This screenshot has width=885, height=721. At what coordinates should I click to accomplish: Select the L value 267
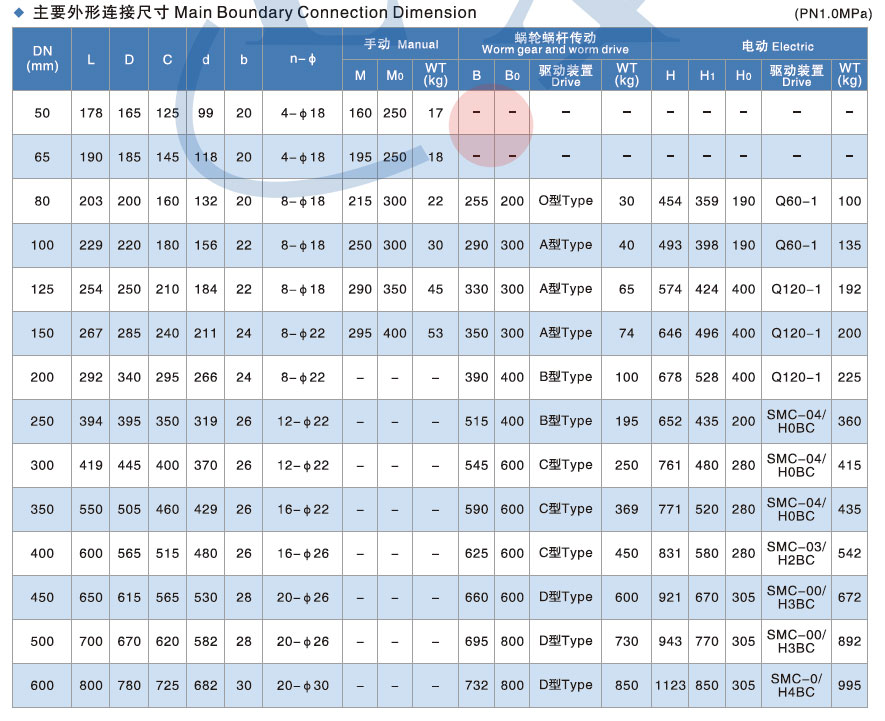click(91, 333)
